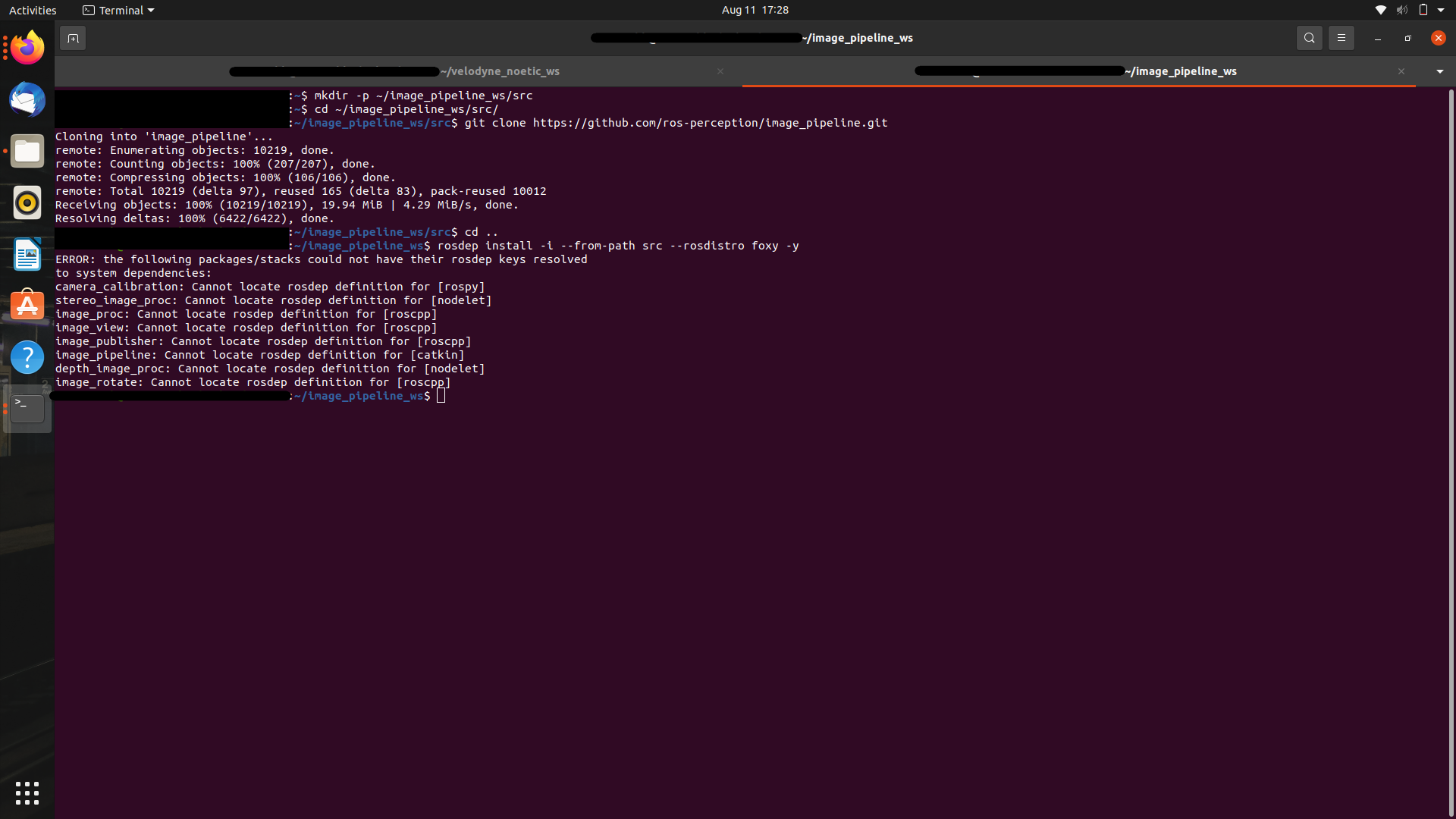Open LibreOffice Writer from dock

tap(27, 254)
